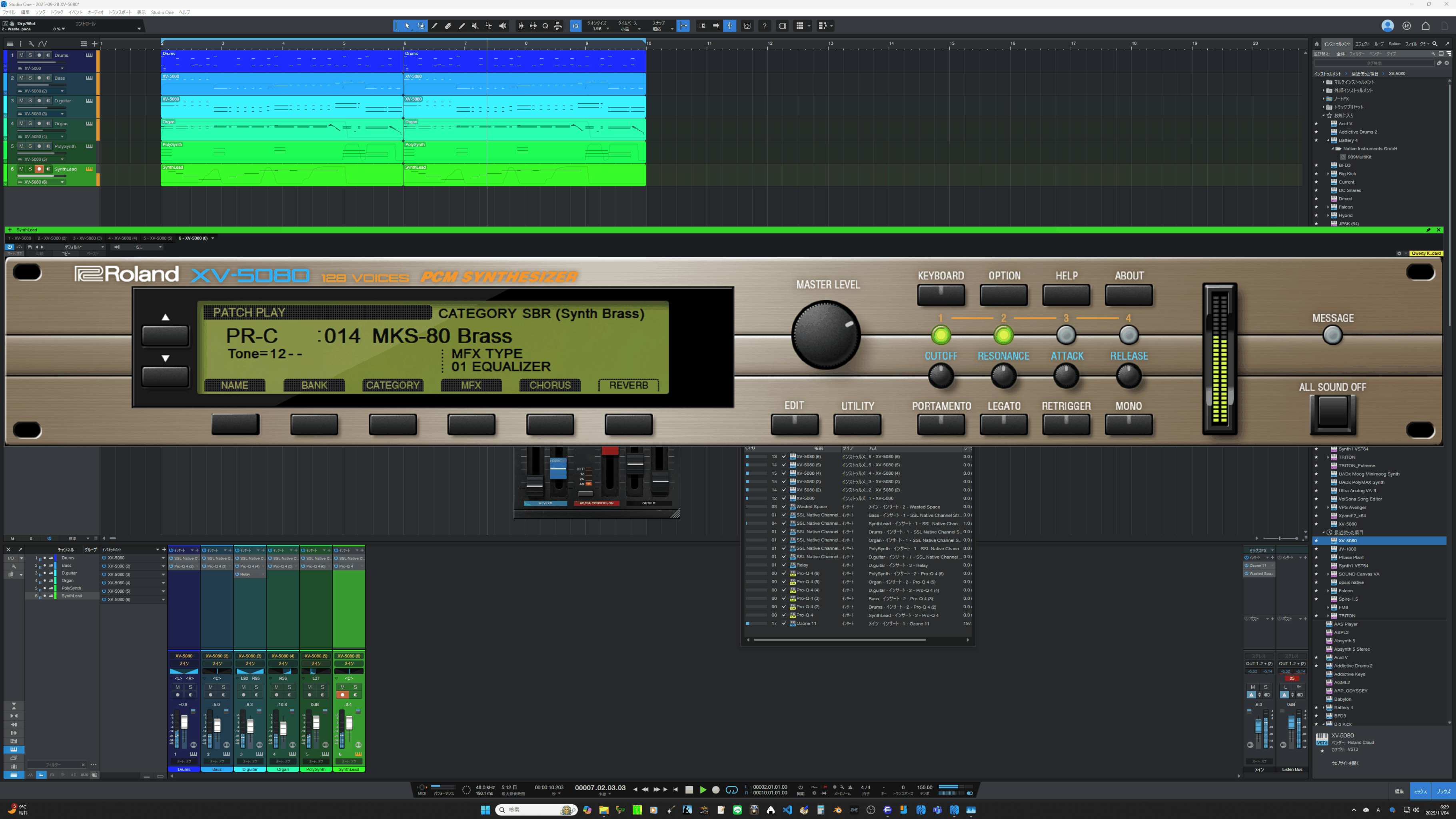Switch to the 1 - XV-5080 instrument tab

pyautogui.click(x=20, y=238)
